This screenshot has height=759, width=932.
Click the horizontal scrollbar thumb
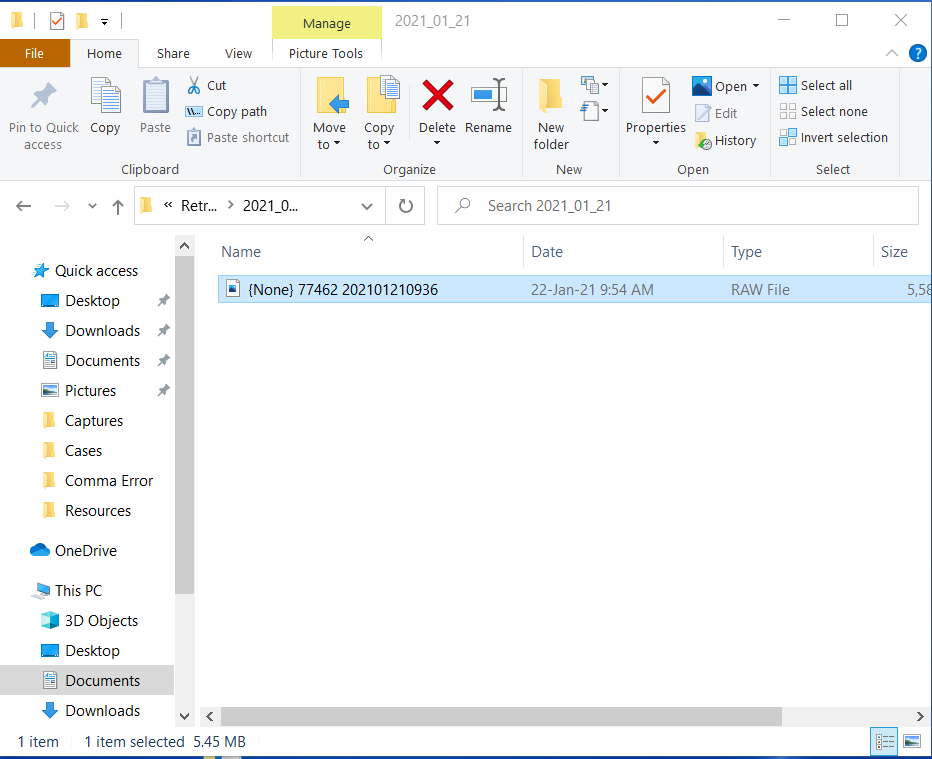[x=501, y=716]
